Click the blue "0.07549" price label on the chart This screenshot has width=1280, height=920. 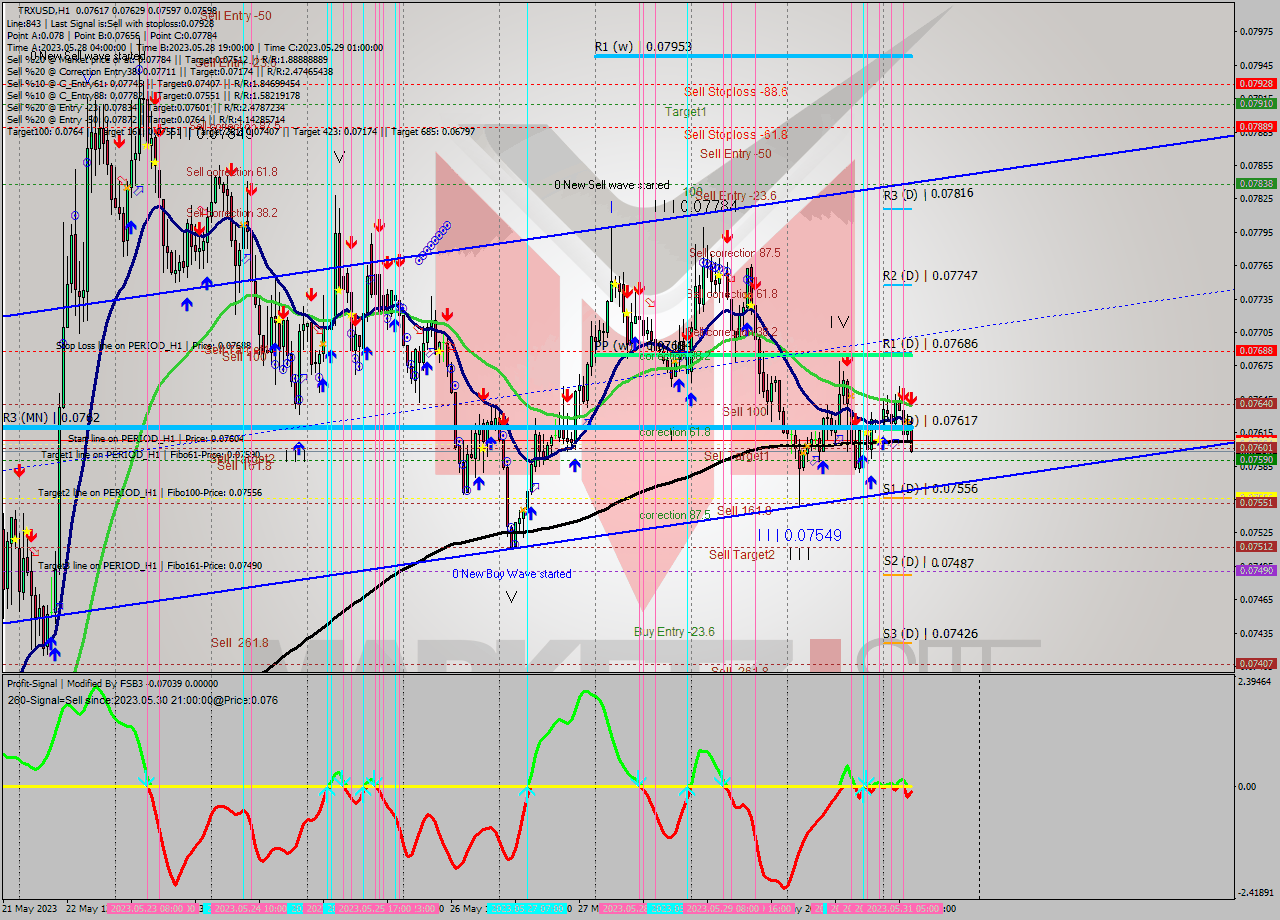click(813, 535)
